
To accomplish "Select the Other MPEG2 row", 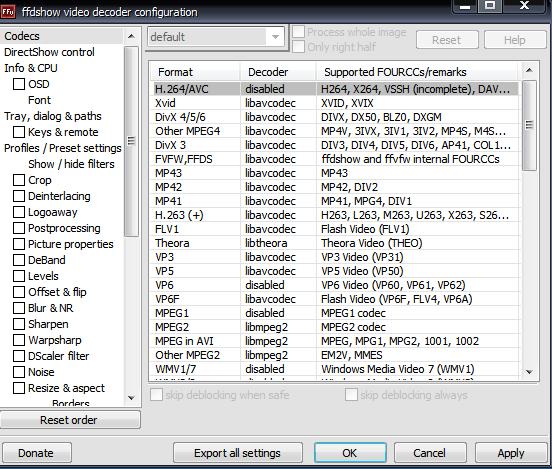I will (335, 355).
